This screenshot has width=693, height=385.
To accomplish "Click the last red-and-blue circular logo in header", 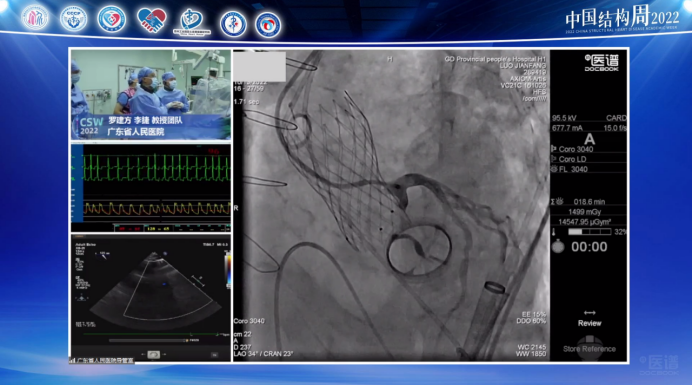I will pos(268,25).
